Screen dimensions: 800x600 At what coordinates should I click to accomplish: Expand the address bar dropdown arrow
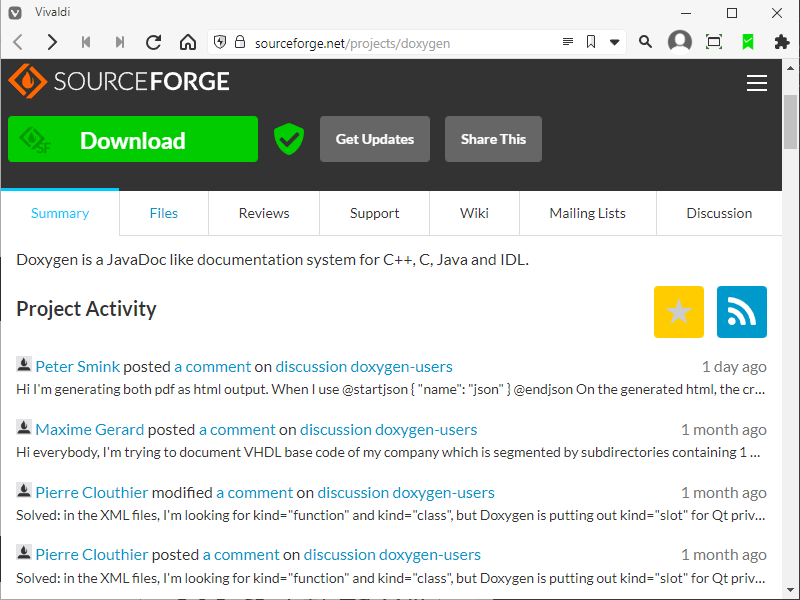tap(615, 42)
